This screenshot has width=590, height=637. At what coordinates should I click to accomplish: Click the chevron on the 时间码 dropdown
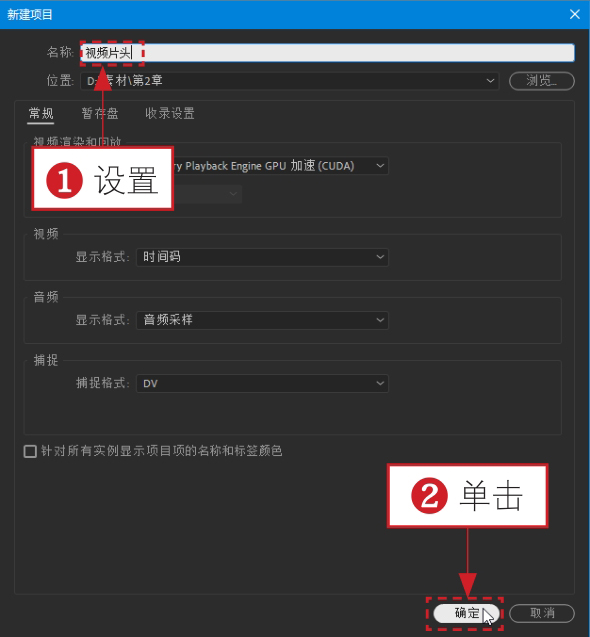click(380, 257)
